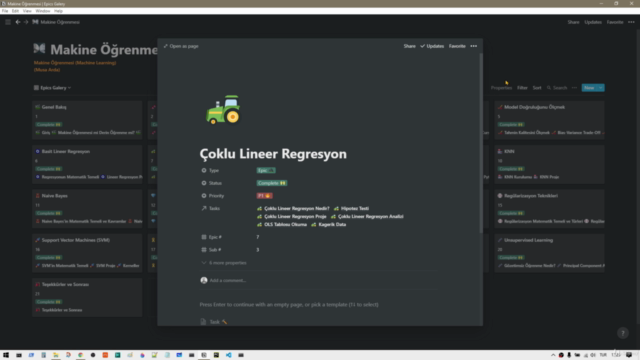The width and height of the screenshot is (640, 360).
Task: Expand the 6 more properties section
Action: [224, 263]
